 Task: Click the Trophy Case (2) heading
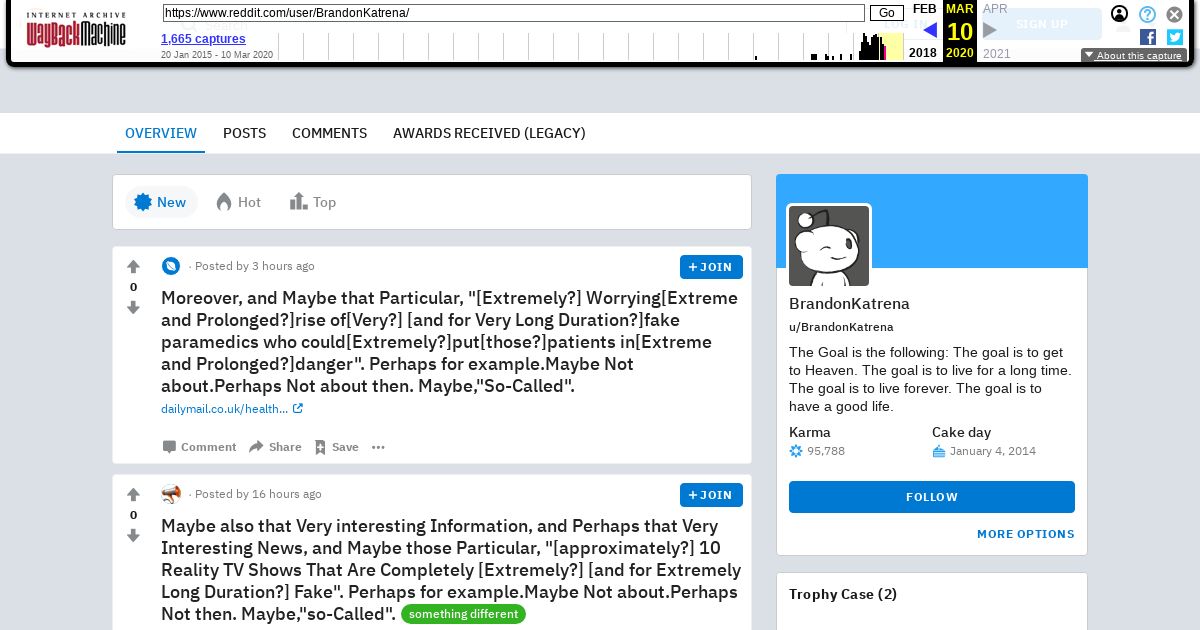pyautogui.click(x=843, y=594)
